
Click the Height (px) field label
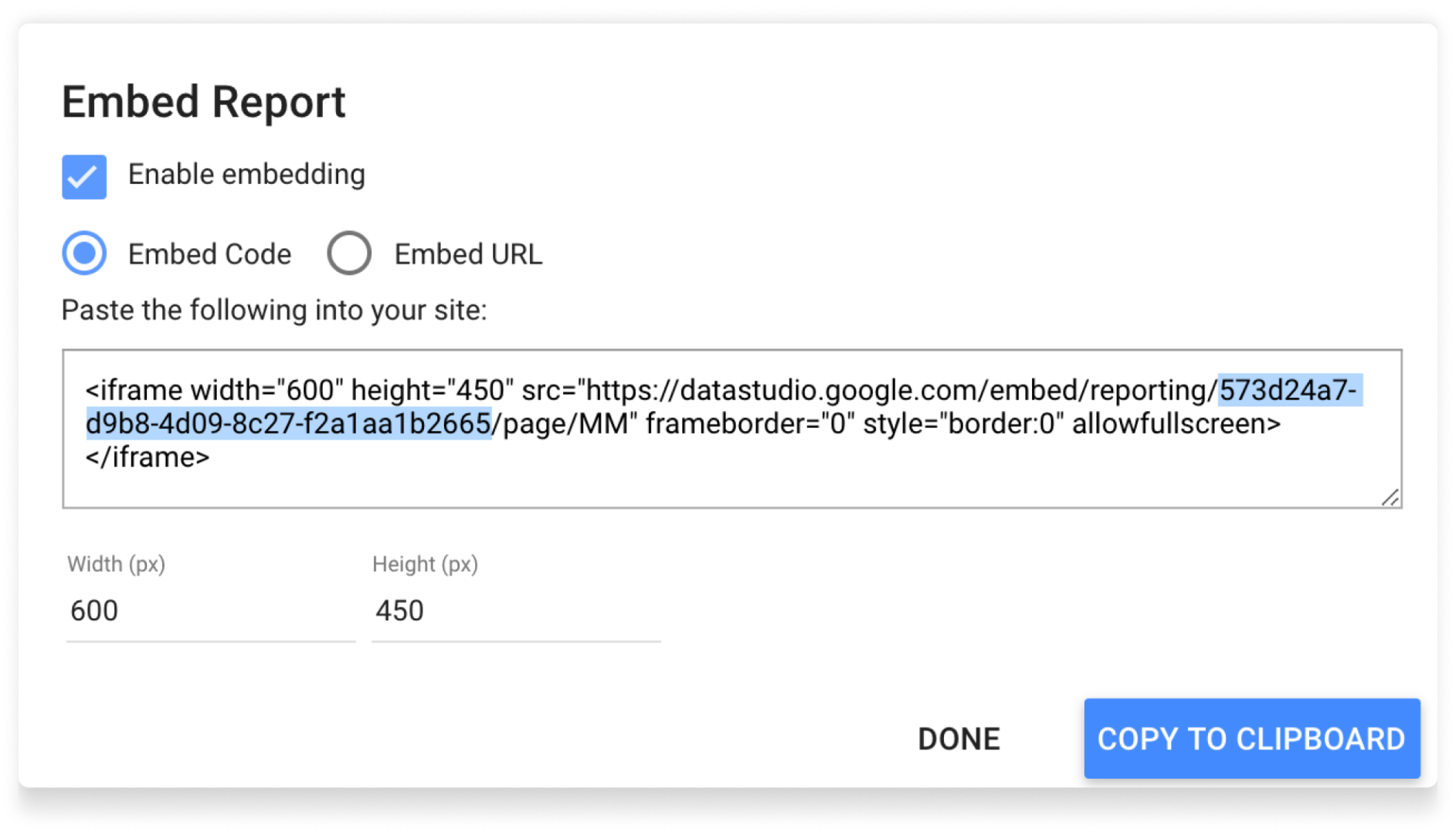click(425, 564)
